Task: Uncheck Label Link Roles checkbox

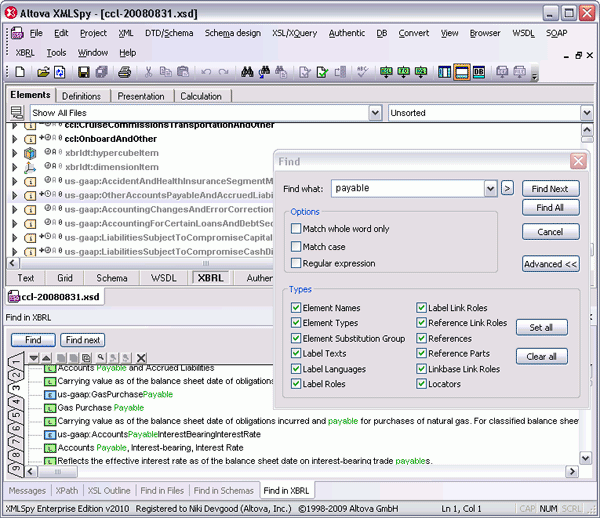Action: pyautogui.click(x=421, y=308)
